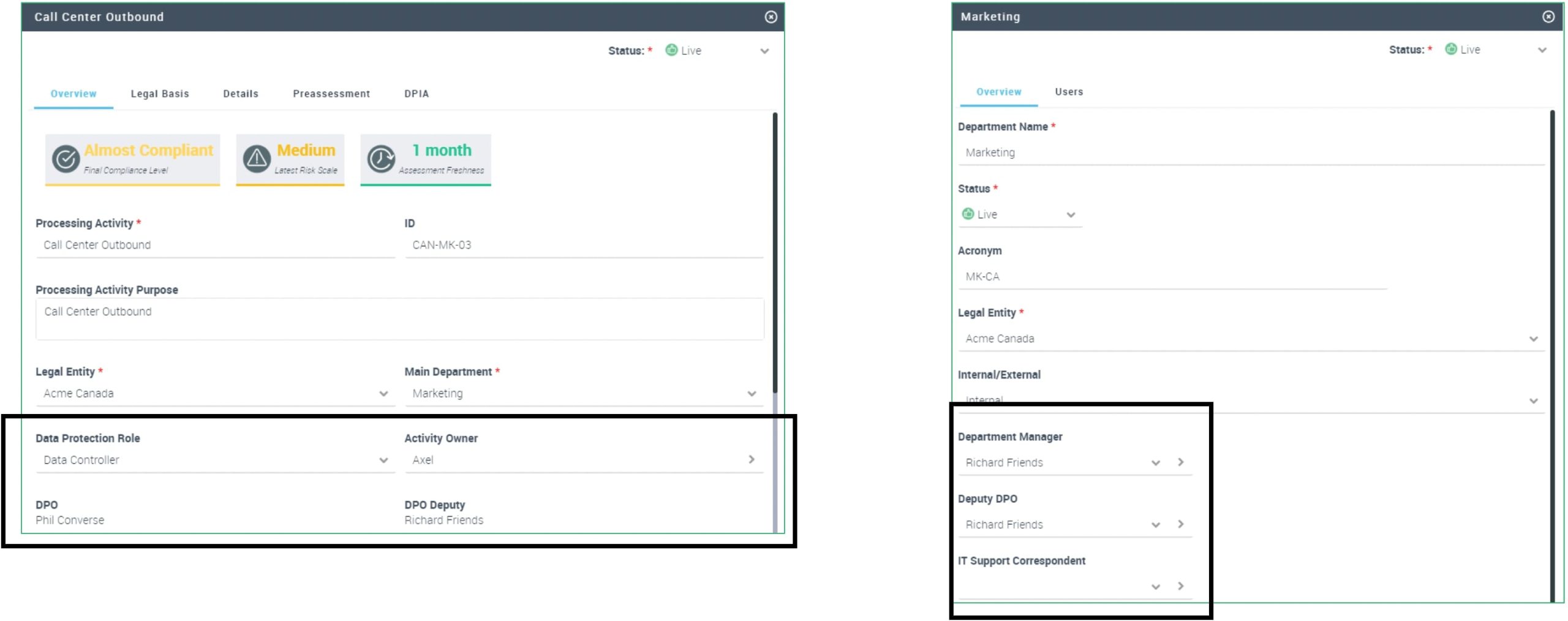1568x621 pixels.
Task: Open Department Manager details arrow
Action: pyautogui.click(x=1181, y=462)
